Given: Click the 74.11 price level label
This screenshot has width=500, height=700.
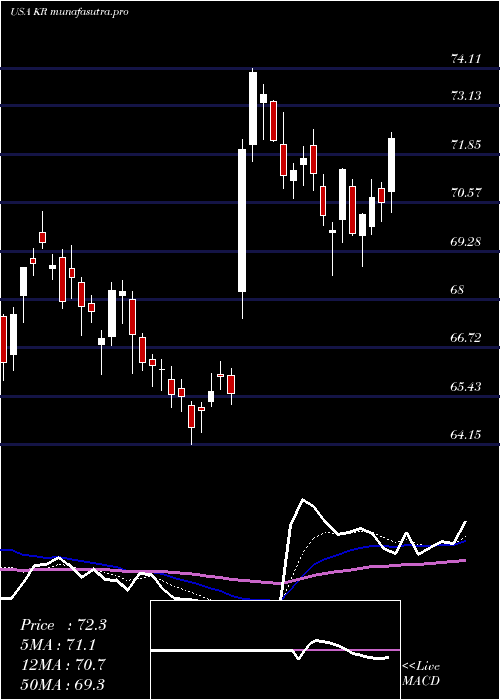Looking at the screenshot, I should click(466, 58).
